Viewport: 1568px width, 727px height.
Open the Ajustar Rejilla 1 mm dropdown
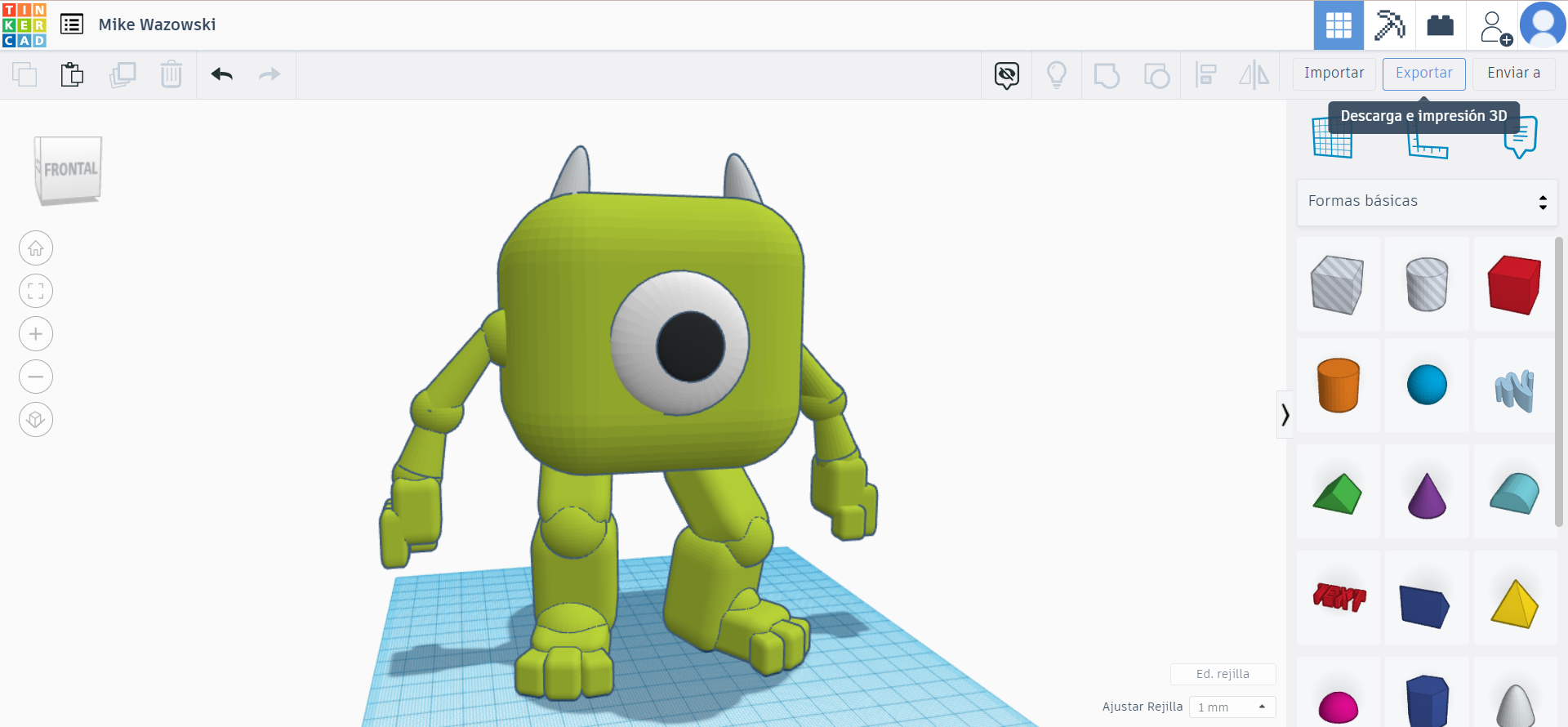coord(1232,707)
